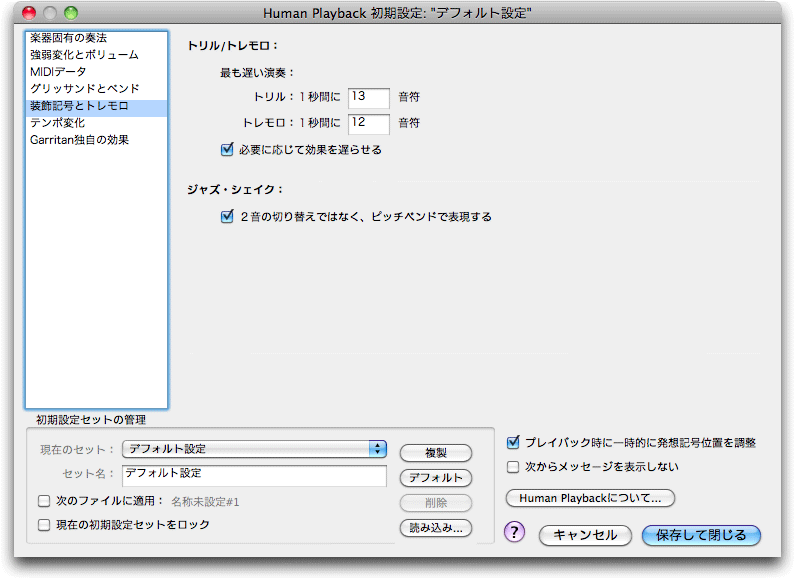Click the セット名 text field
795x580 pixels.
(x=254, y=476)
